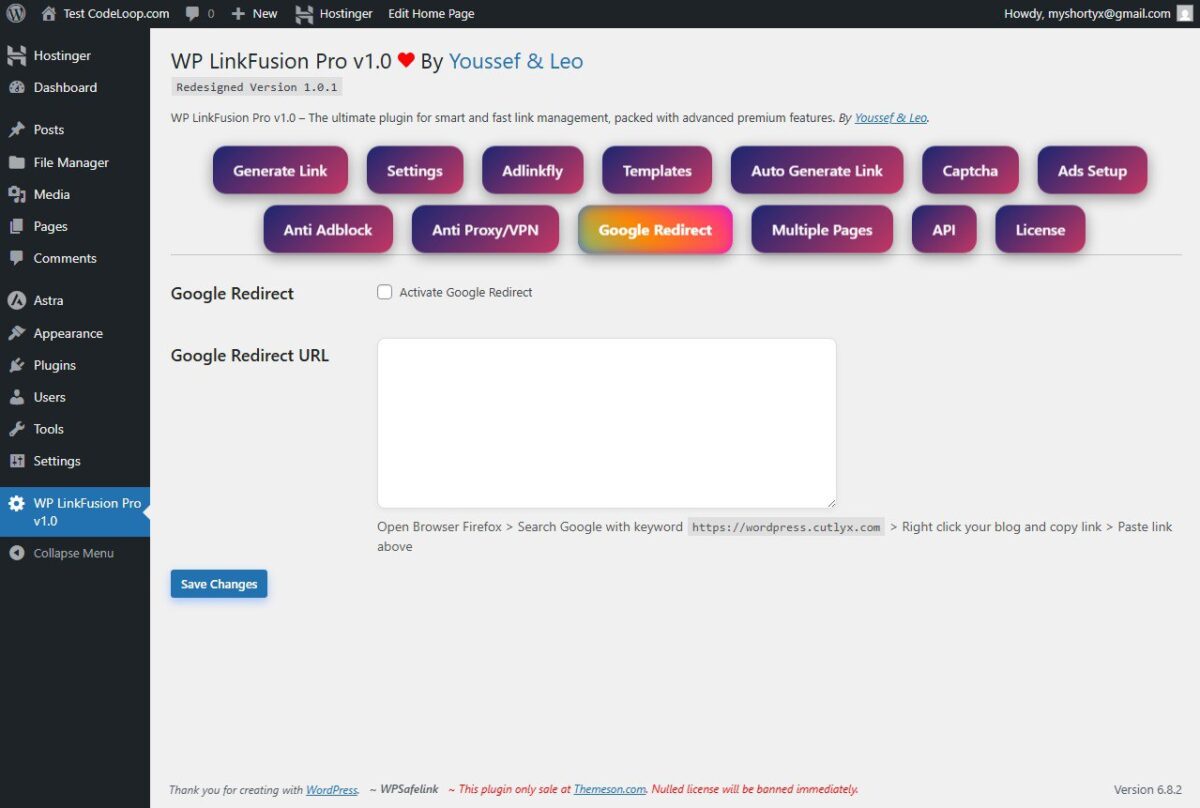The width and height of the screenshot is (1200, 808).
Task: Open the Media menu label in sidebar
Action: click(52, 194)
